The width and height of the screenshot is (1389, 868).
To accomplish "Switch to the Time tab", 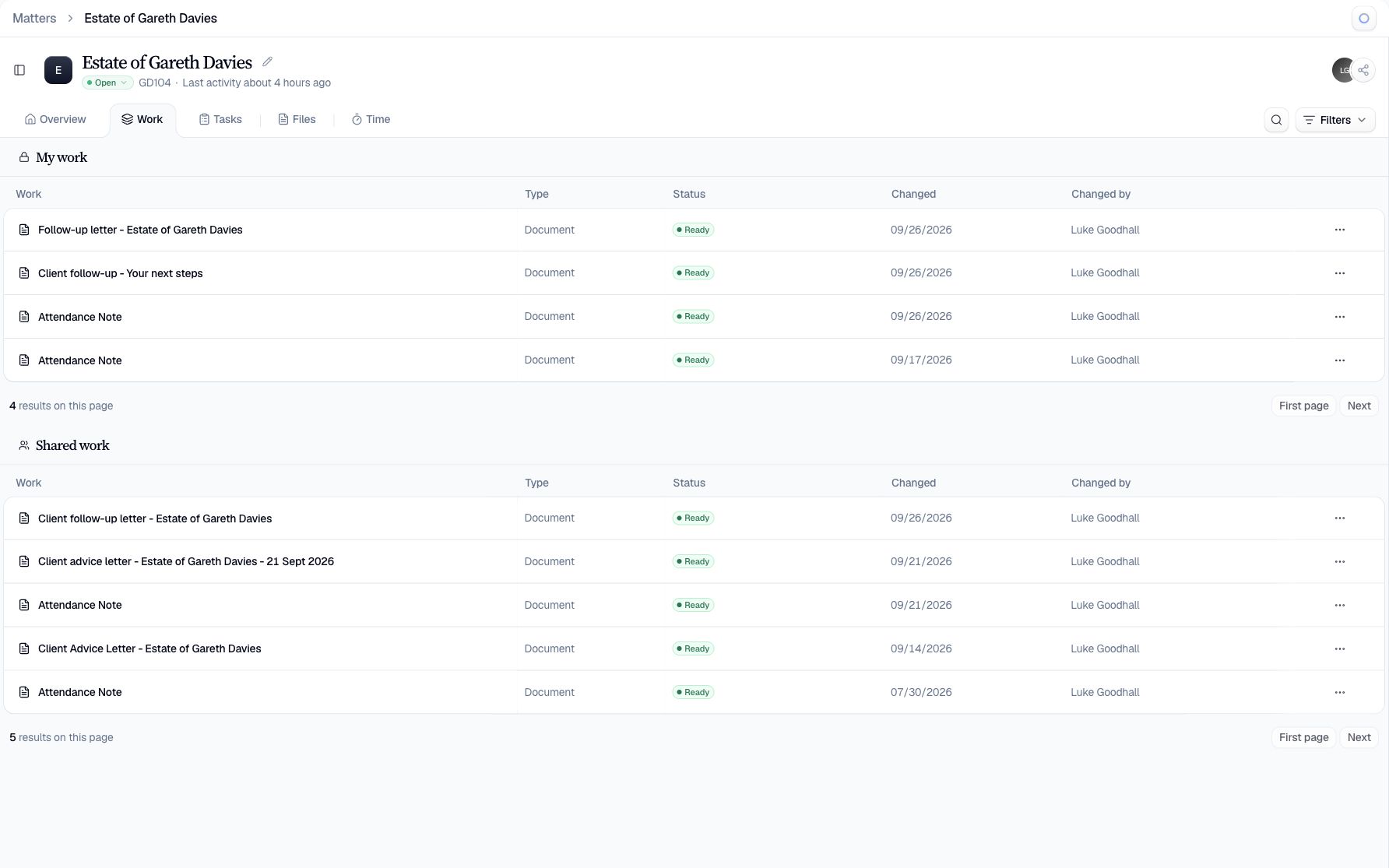I will pyautogui.click(x=371, y=119).
